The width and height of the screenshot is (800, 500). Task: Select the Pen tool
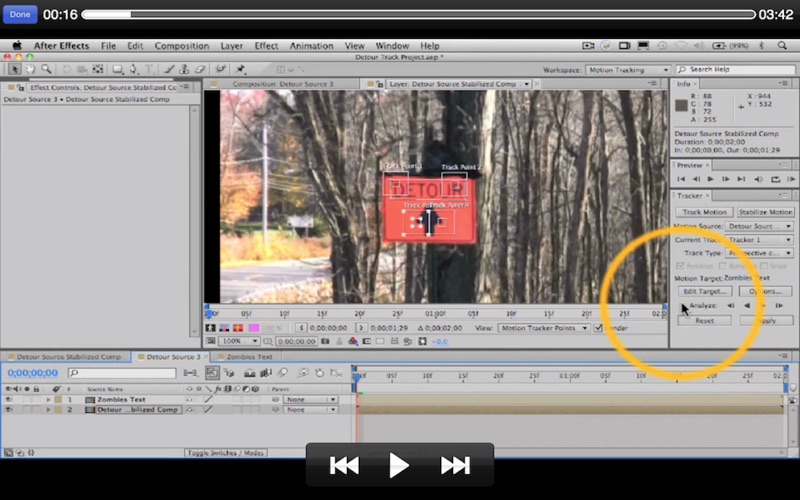click(134, 69)
